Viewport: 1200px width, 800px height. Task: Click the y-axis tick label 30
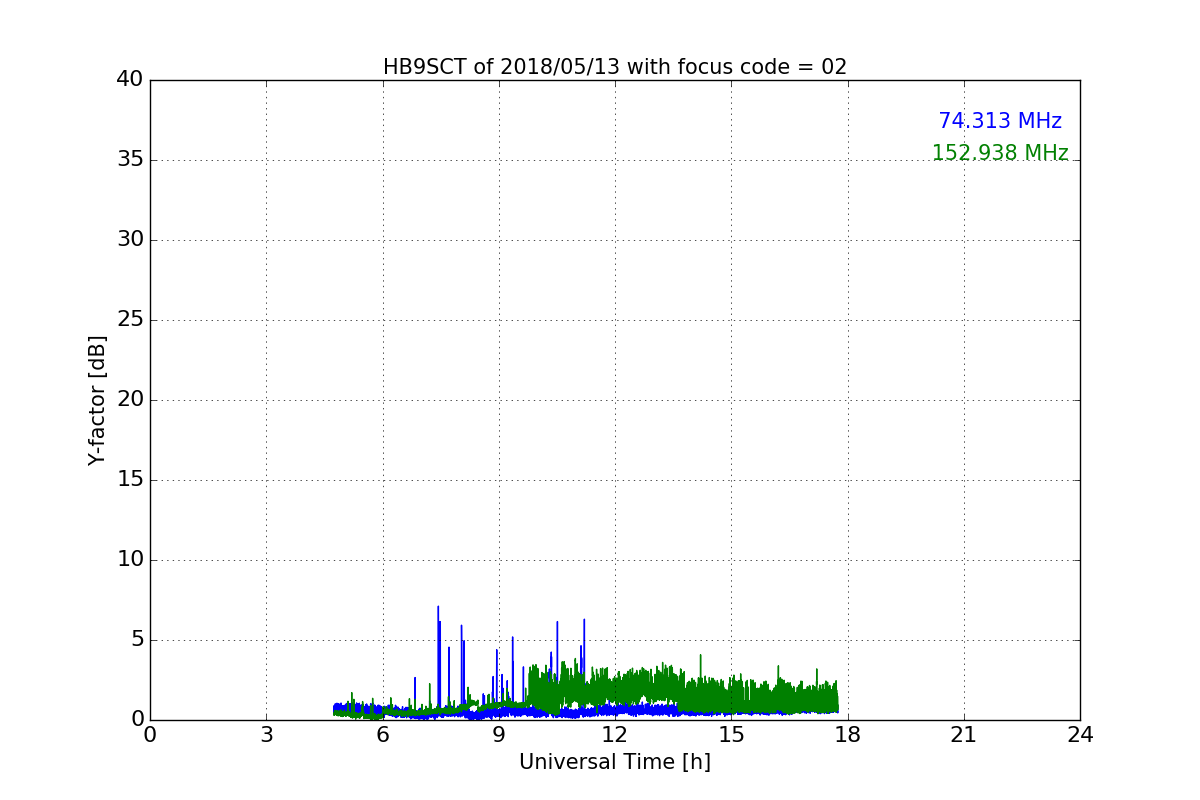130,240
